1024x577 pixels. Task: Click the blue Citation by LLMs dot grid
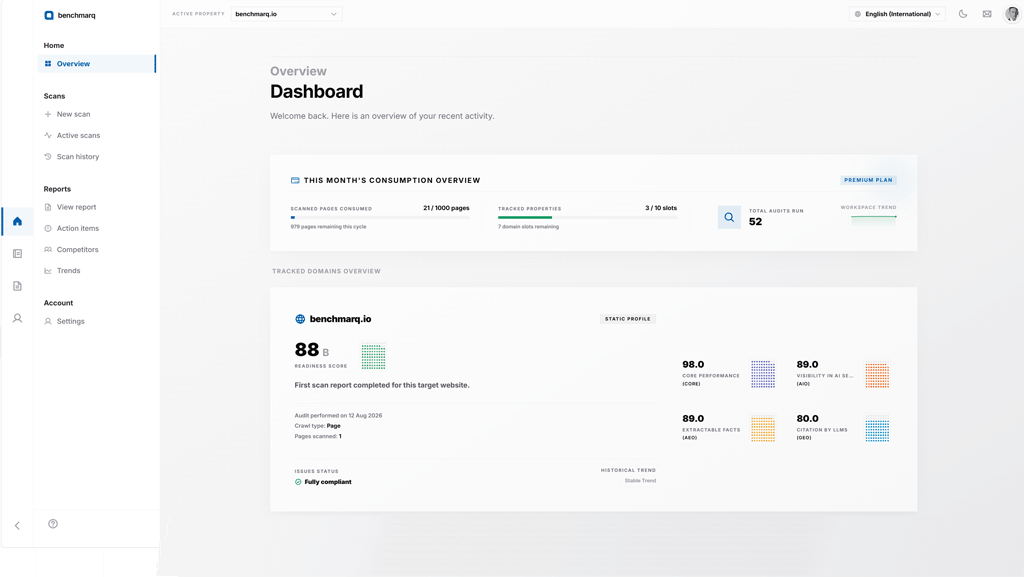coord(877,429)
